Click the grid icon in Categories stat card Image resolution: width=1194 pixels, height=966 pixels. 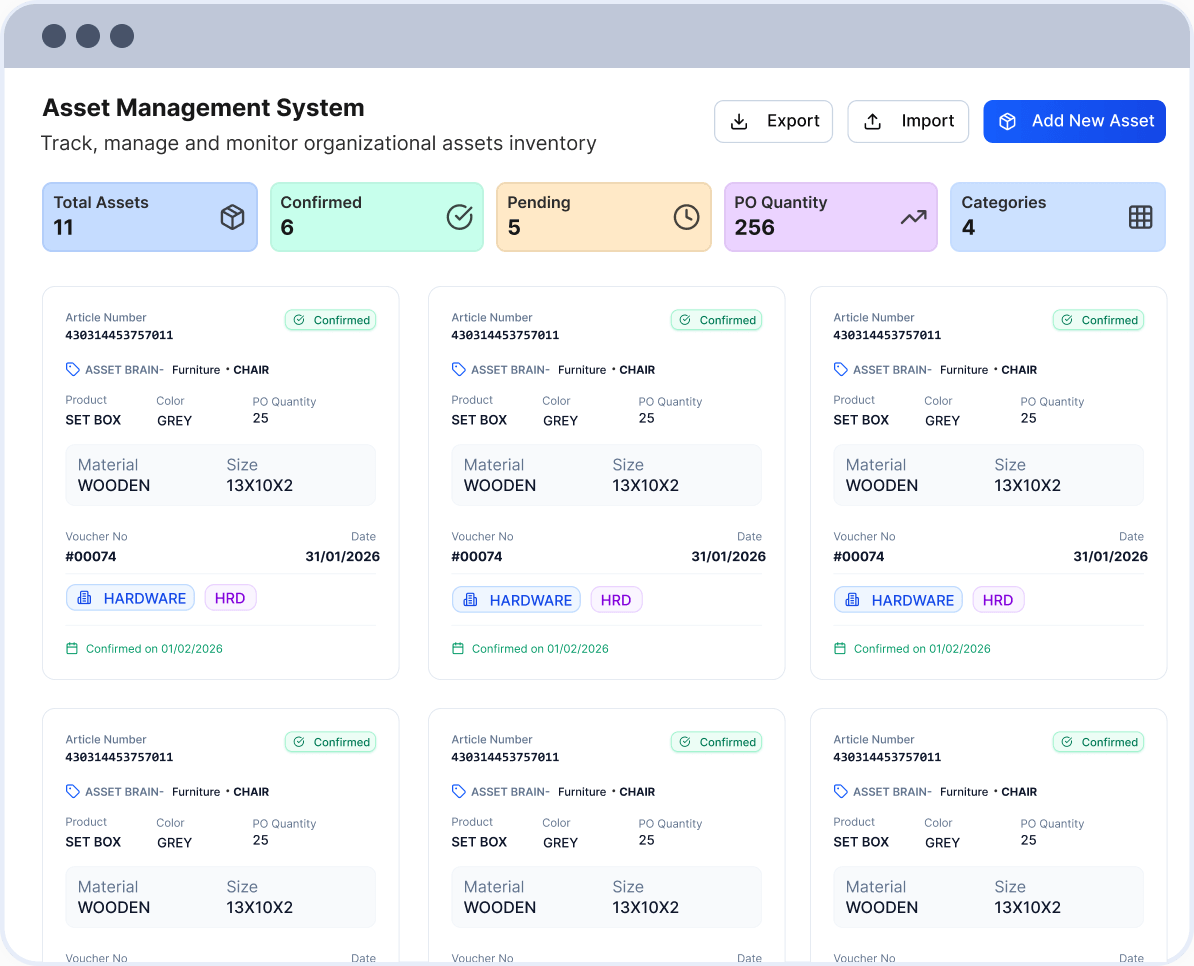pos(1140,217)
